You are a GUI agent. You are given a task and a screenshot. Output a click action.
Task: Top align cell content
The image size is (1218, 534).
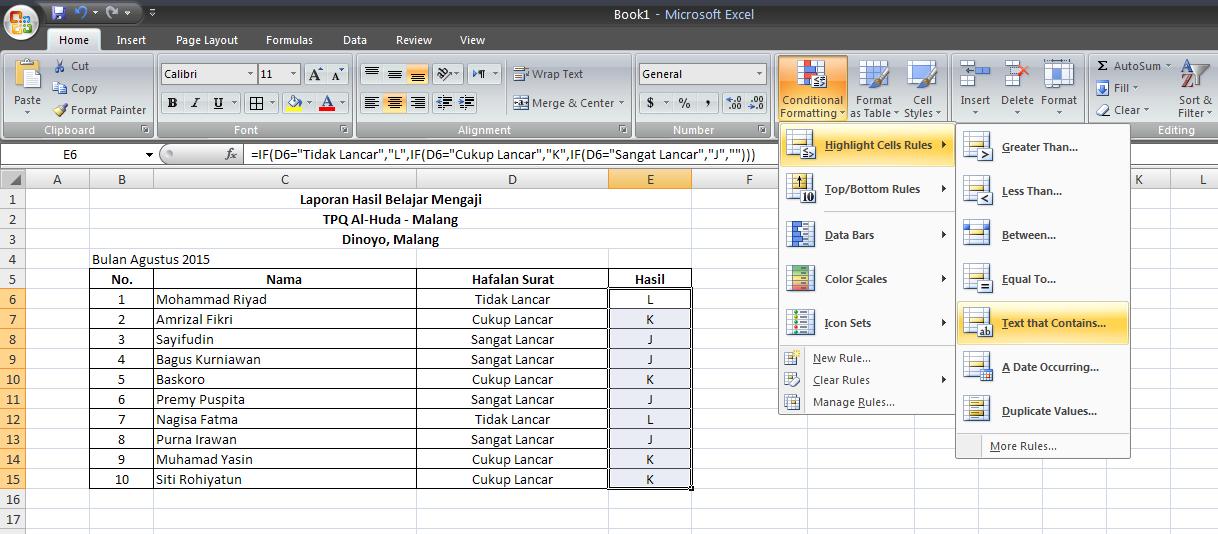[x=372, y=74]
